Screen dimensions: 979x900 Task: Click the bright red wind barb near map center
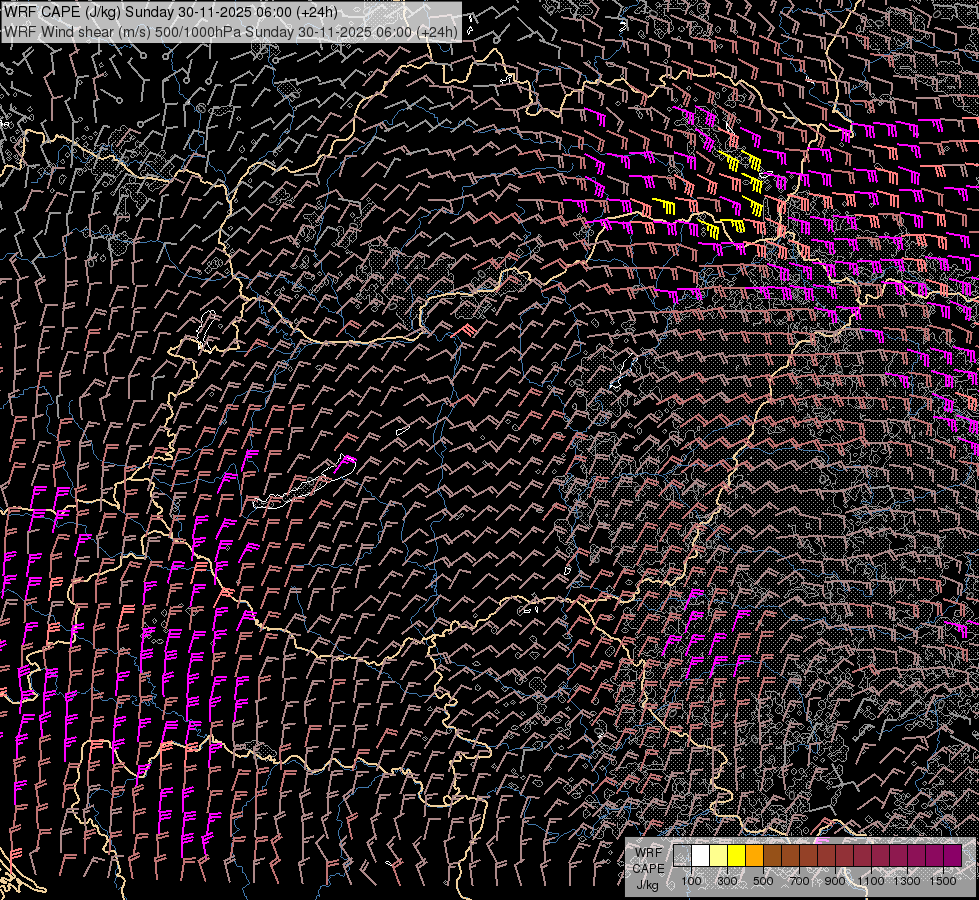(x=466, y=330)
